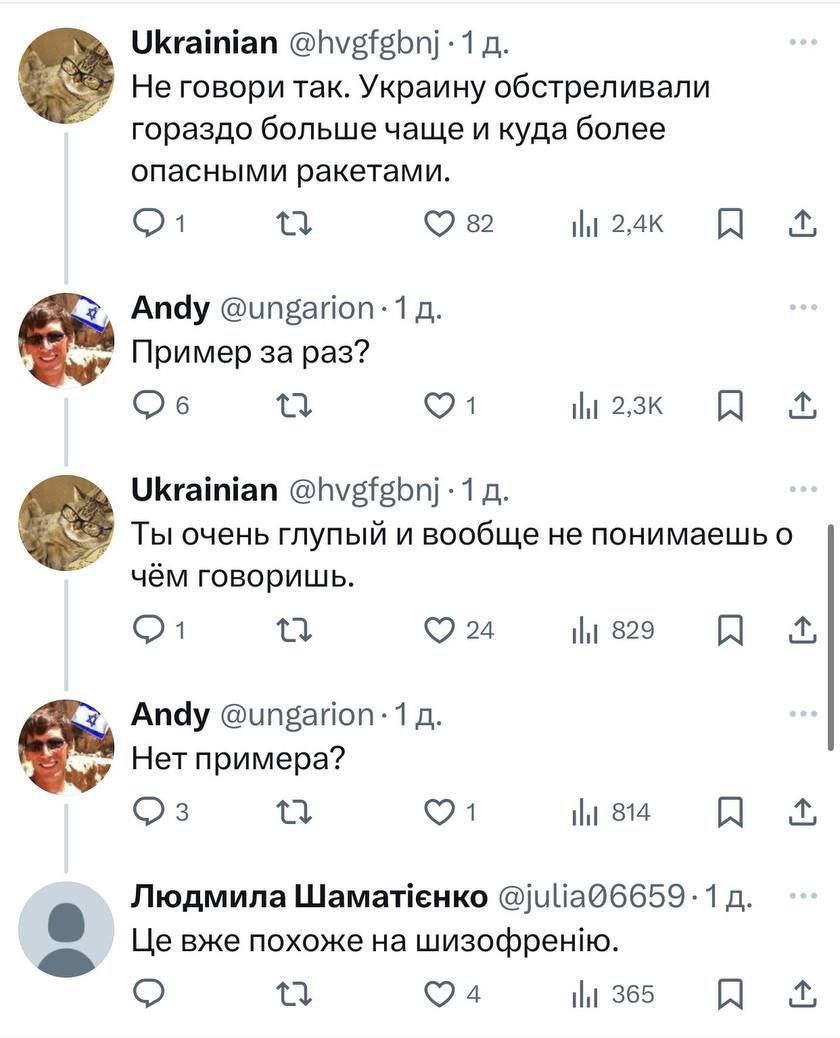
Task: Share Людмила Шаматієнко's tweet
Action: [x=802, y=994]
